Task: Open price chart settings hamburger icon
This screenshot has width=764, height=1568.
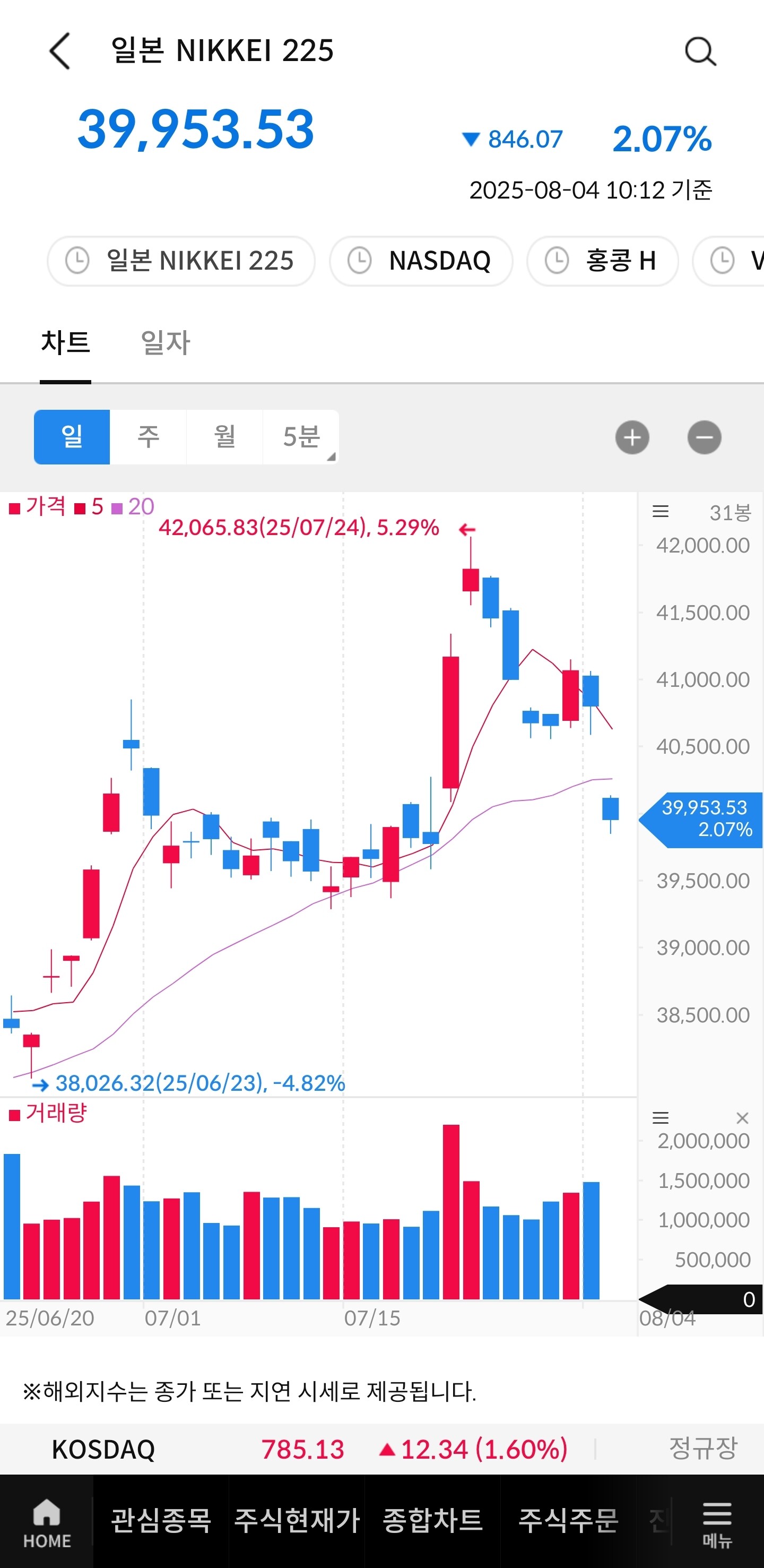Action: 661,512
